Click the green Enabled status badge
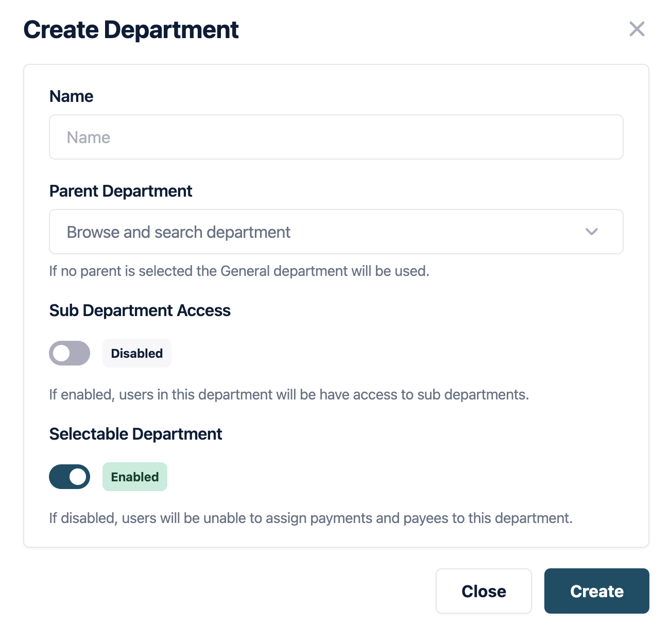 coord(135,477)
